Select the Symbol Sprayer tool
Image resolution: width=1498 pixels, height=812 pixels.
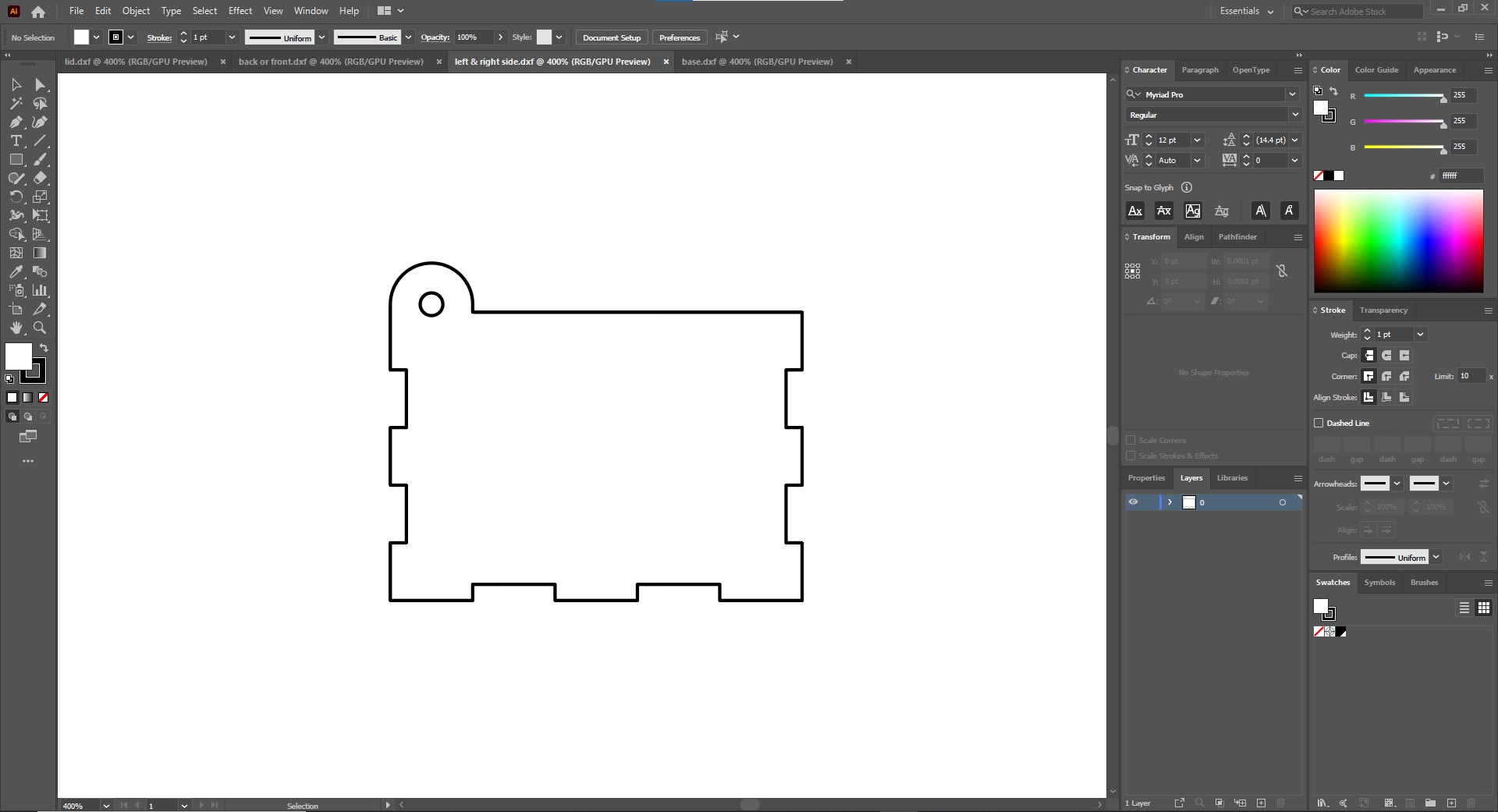16,290
